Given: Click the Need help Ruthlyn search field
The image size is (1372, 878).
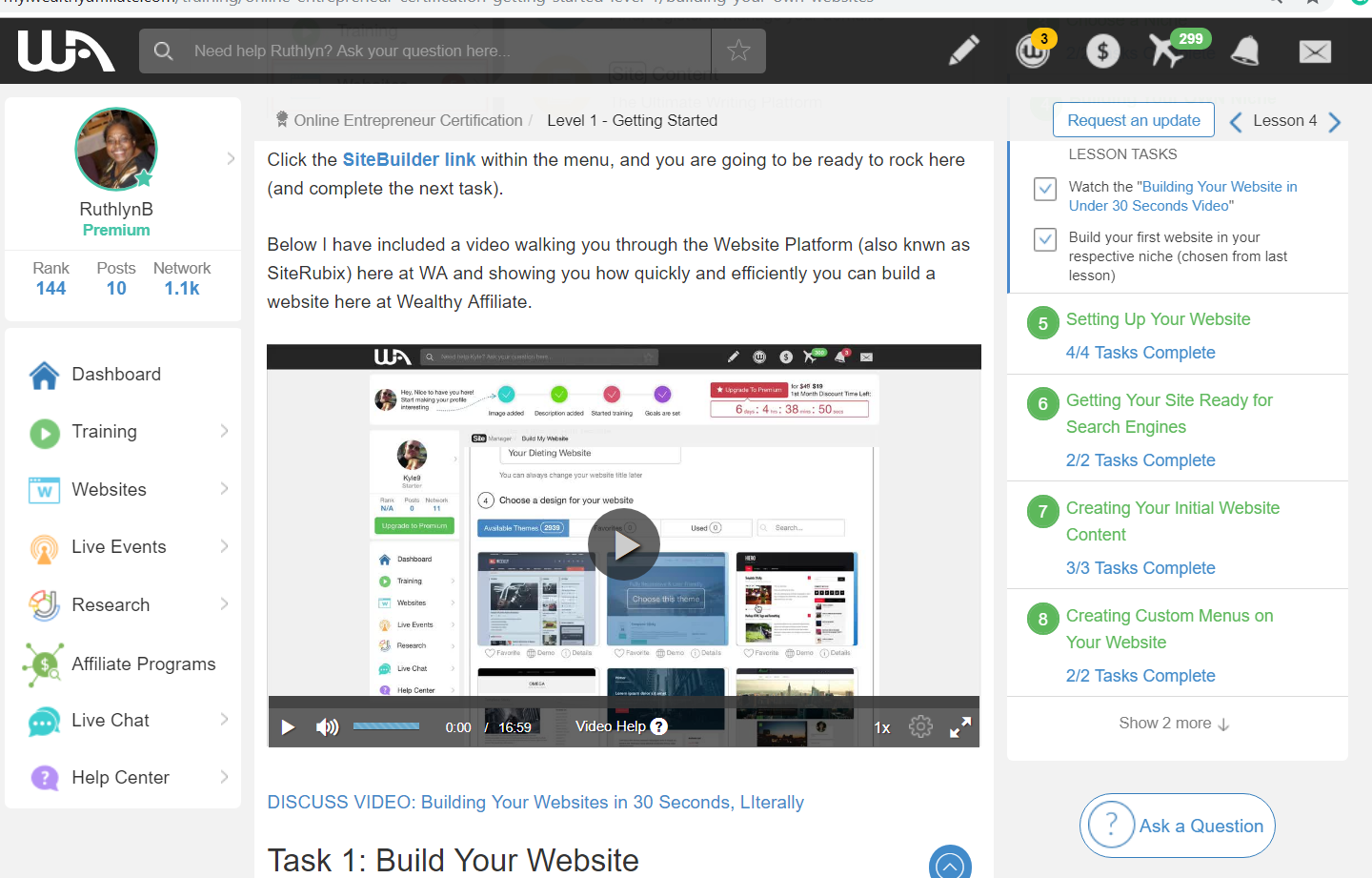Looking at the screenshot, I should coord(425,51).
